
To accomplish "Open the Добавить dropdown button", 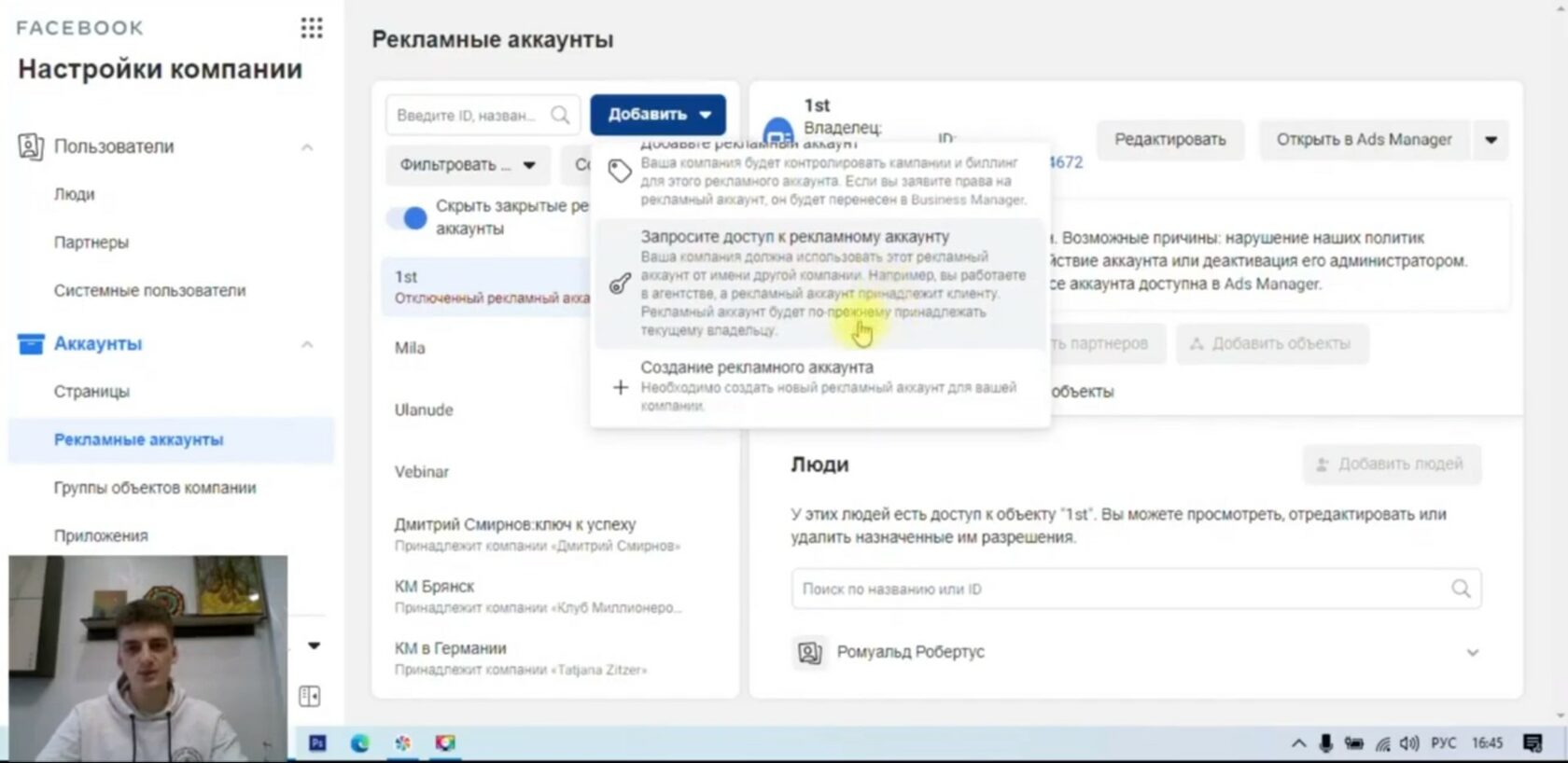I will point(657,115).
